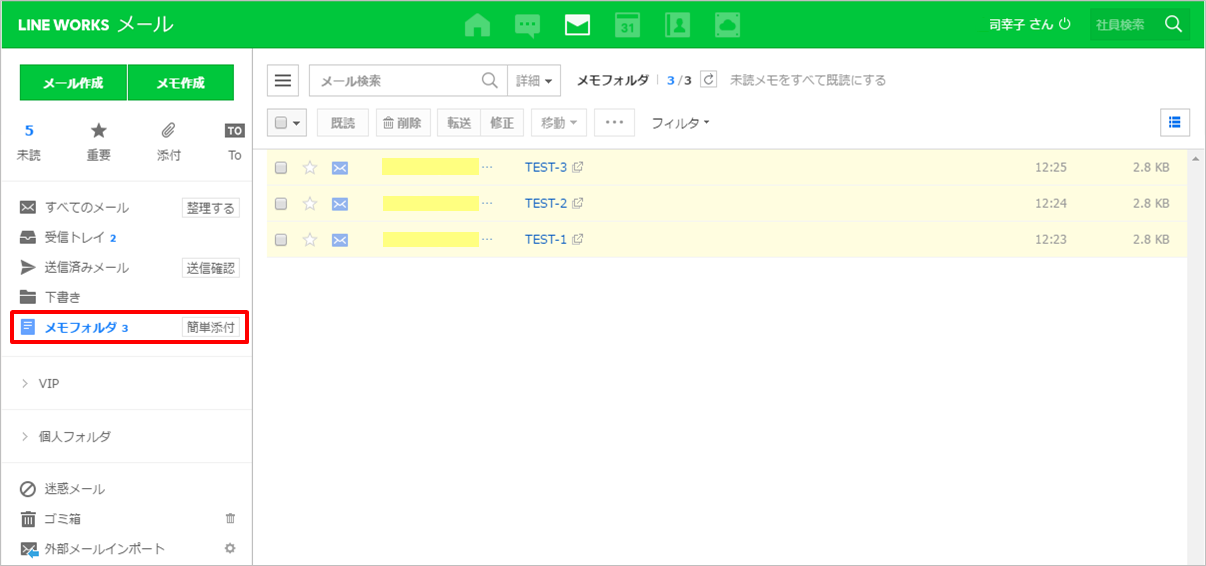
Task: Click the refresh icon beside memo count
Action: 709,80
